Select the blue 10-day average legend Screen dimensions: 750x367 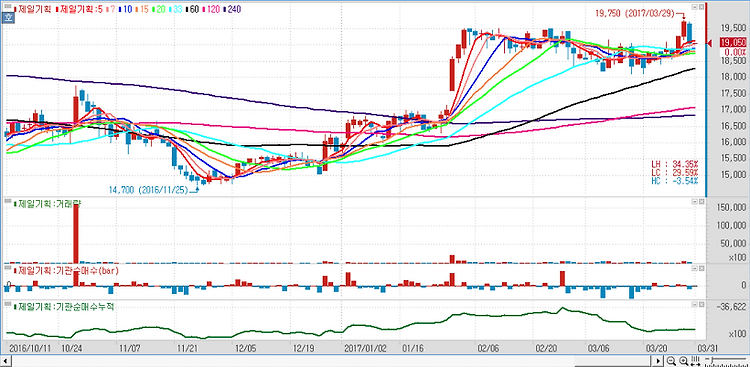coord(124,9)
